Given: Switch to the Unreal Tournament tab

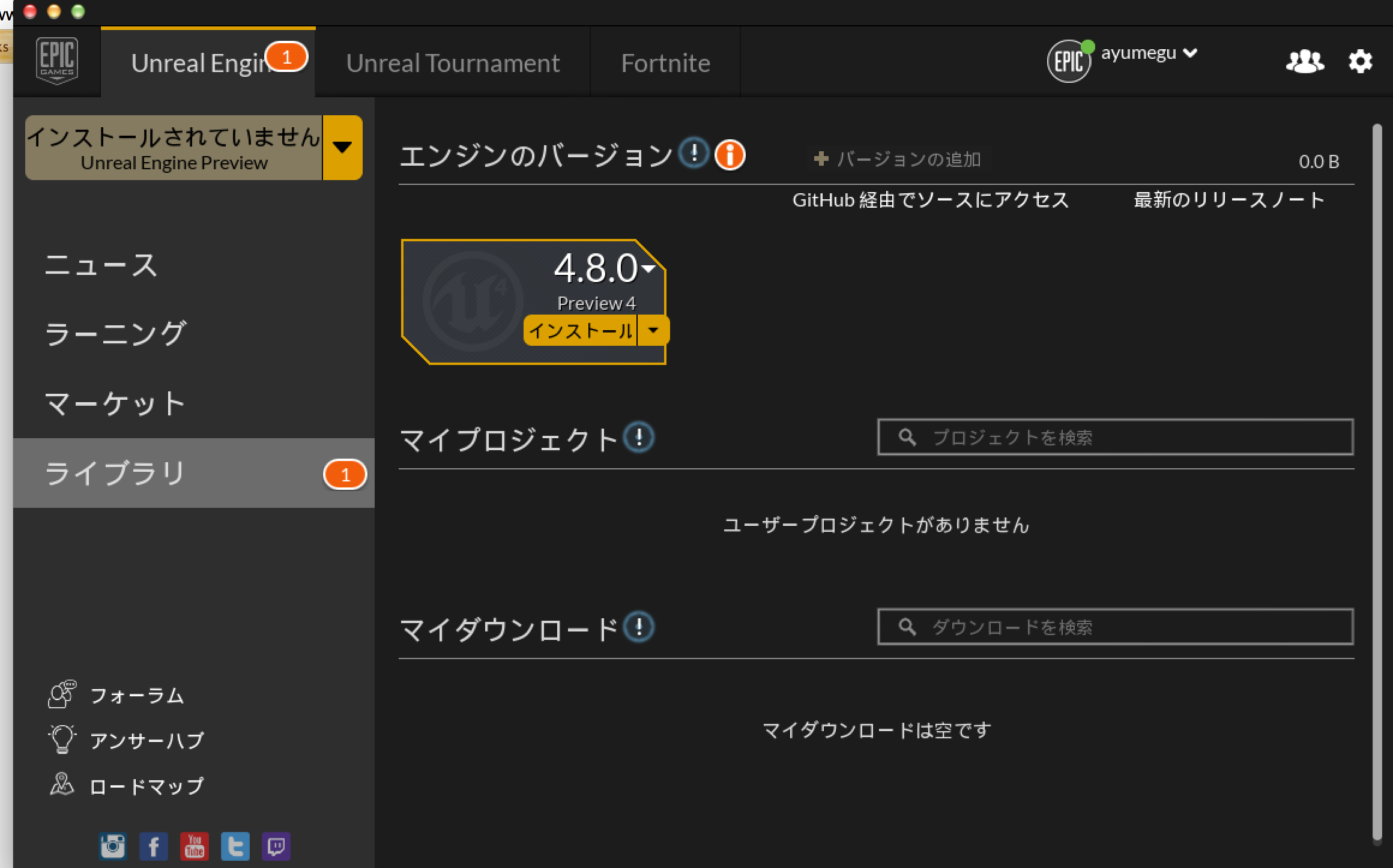Looking at the screenshot, I should tap(453, 62).
